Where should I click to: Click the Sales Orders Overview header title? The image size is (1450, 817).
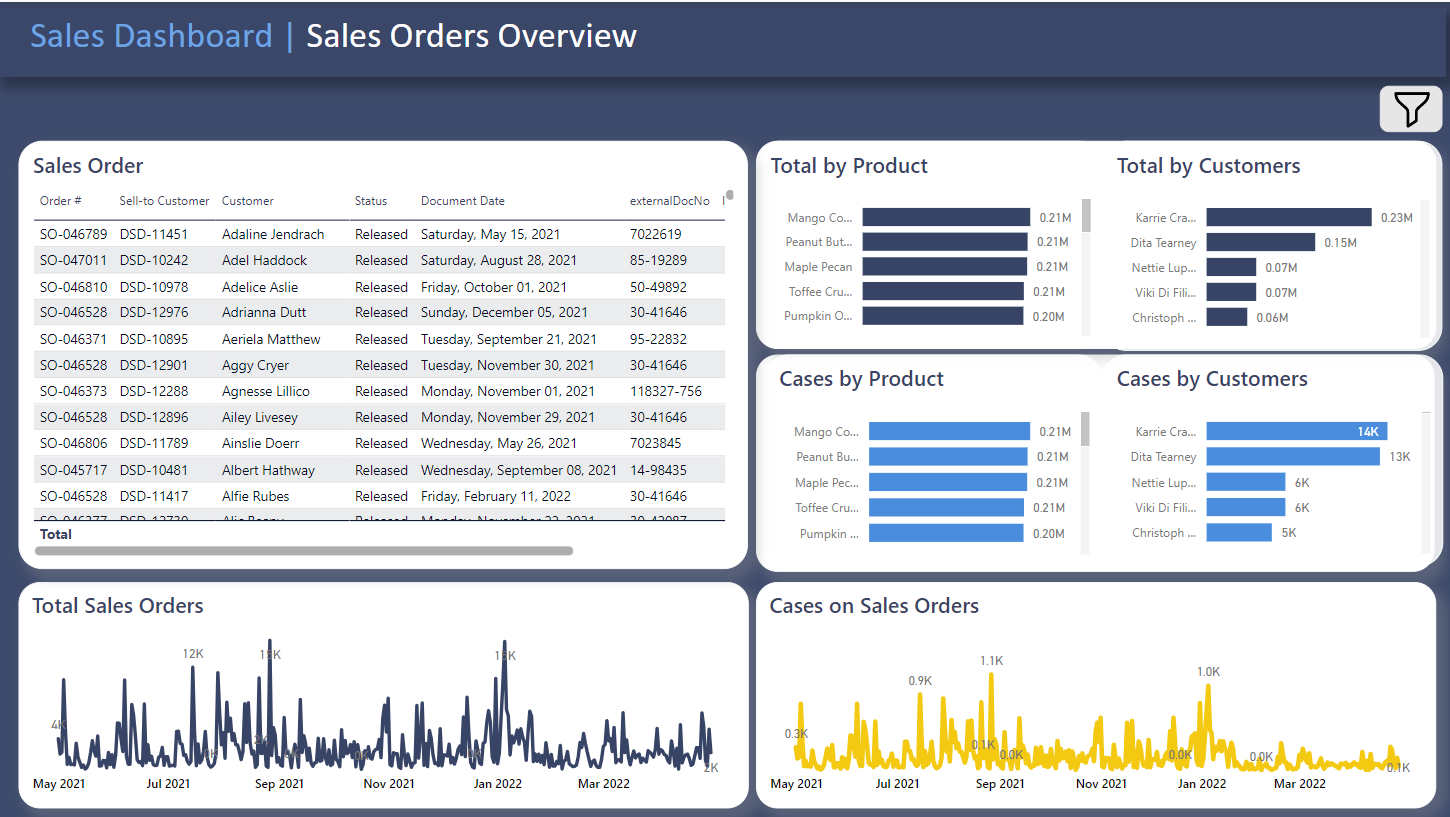tap(471, 36)
